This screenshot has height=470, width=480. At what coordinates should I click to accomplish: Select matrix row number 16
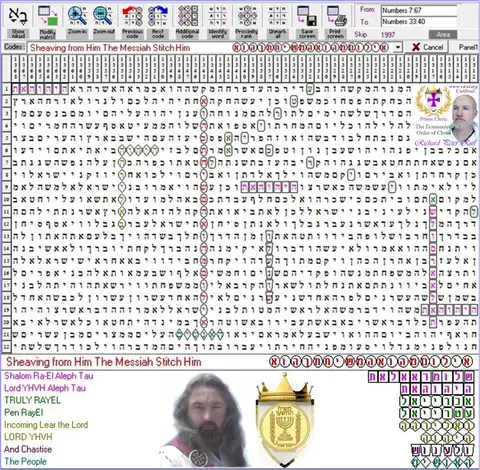click(x=6, y=273)
